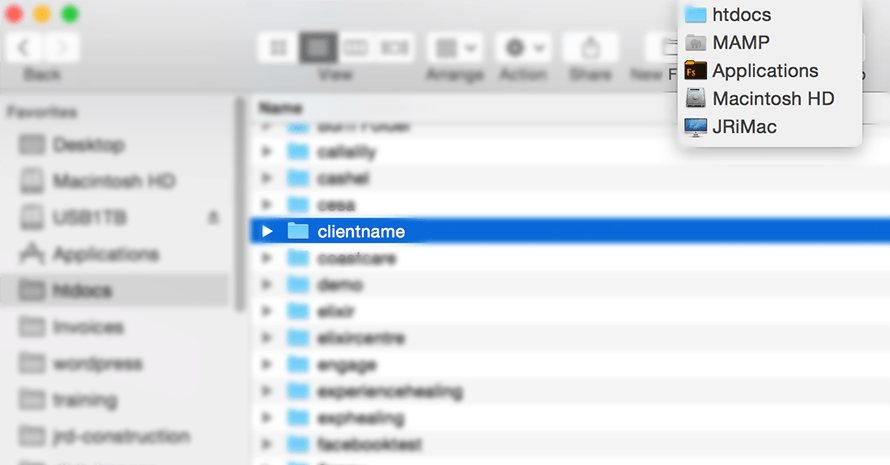The image size is (890, 465).
Task: Minimize the Finder window
Action: pyautogui.click(x=42, y=14)
